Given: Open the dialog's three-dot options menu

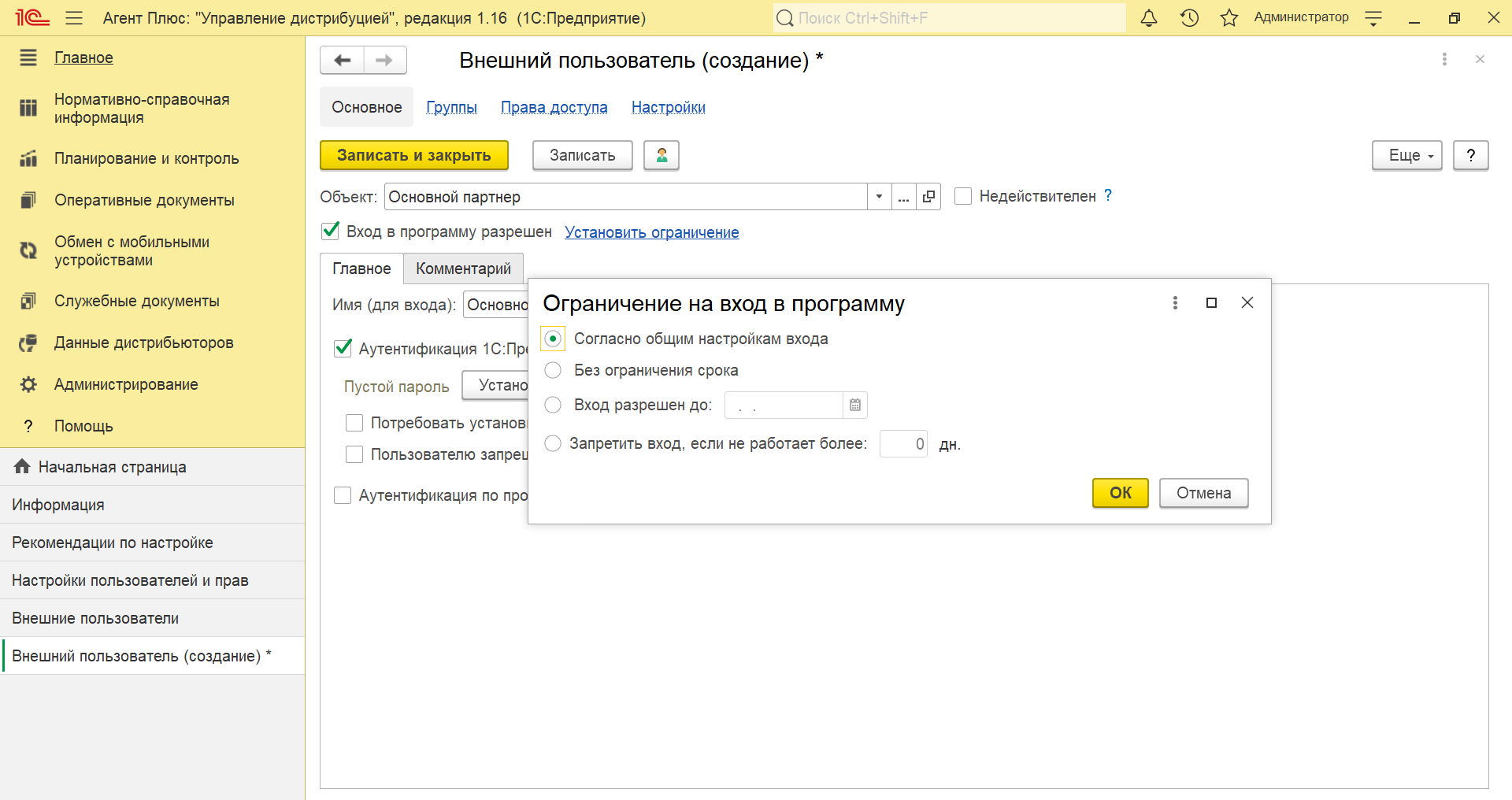Looking at the screenshot, I should (1175, 303).
